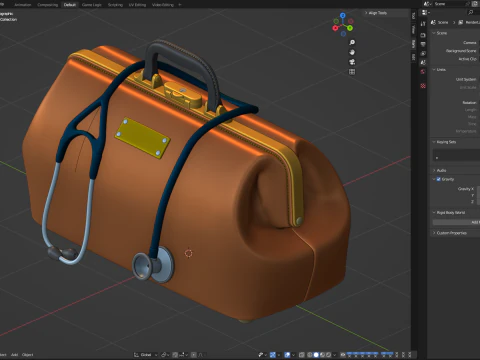Open the Scene properties tab icon

(423, 62)
